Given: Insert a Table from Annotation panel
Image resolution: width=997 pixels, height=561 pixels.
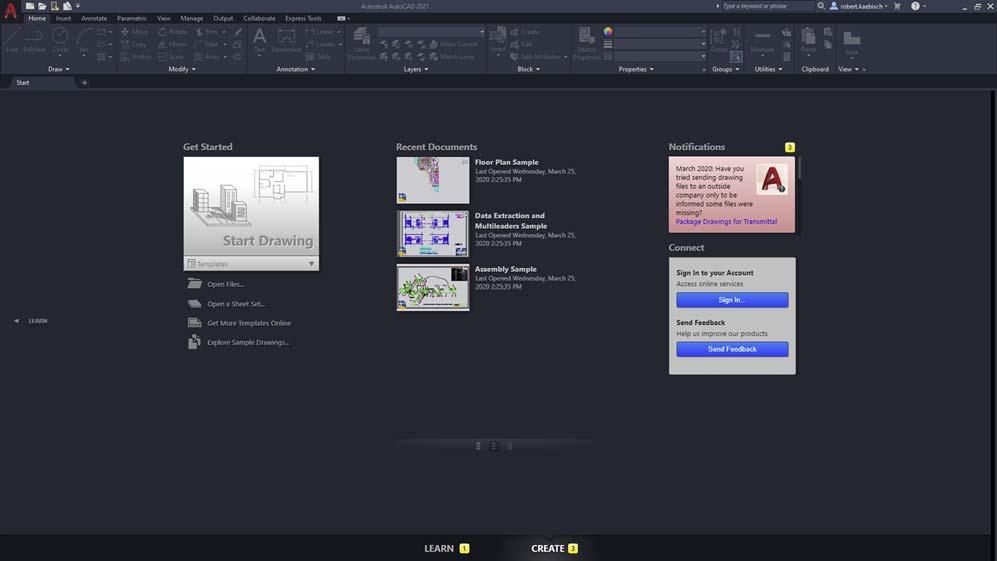Looking at the screenshot, I should tap(319, 57).
